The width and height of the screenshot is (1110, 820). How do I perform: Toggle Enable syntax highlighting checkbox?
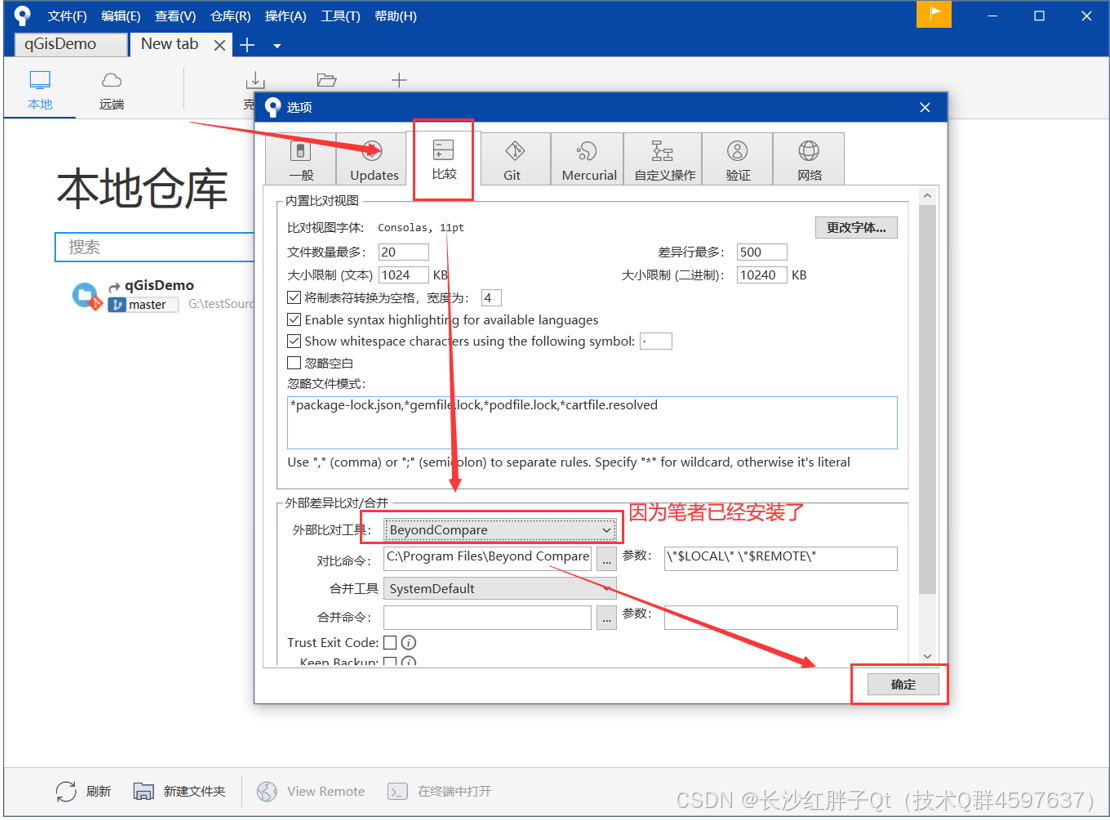pyautogui.click(x=294, y=319)
